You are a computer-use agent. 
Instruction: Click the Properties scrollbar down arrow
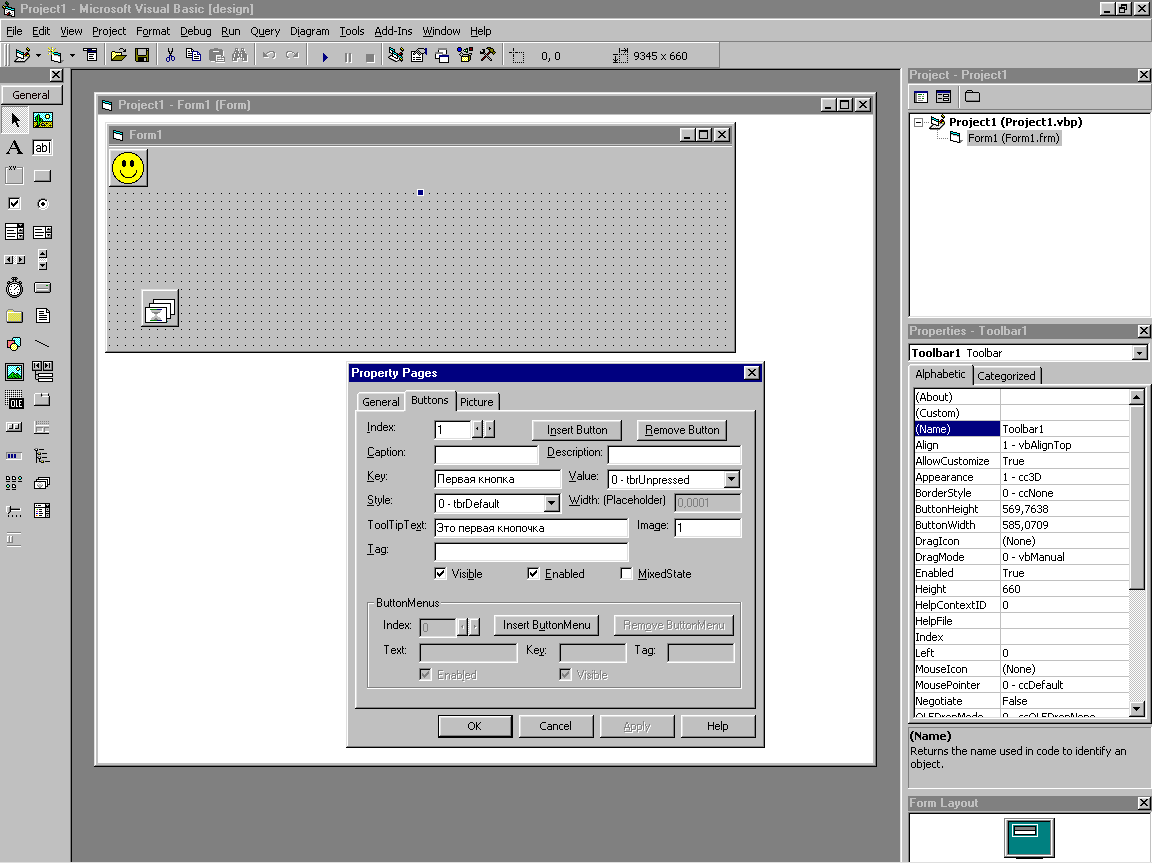(1137, 710)
